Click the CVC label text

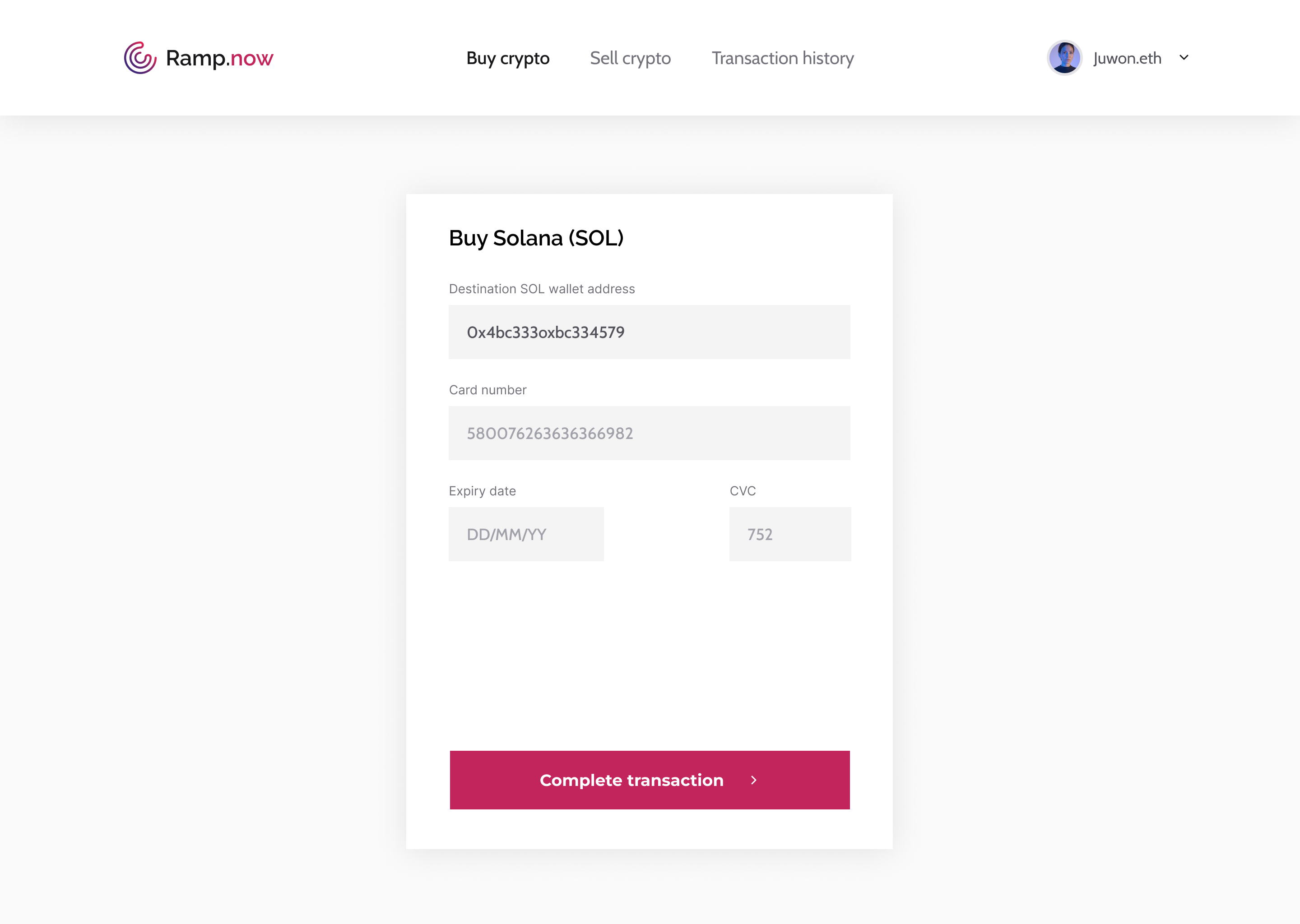(743, 491)
